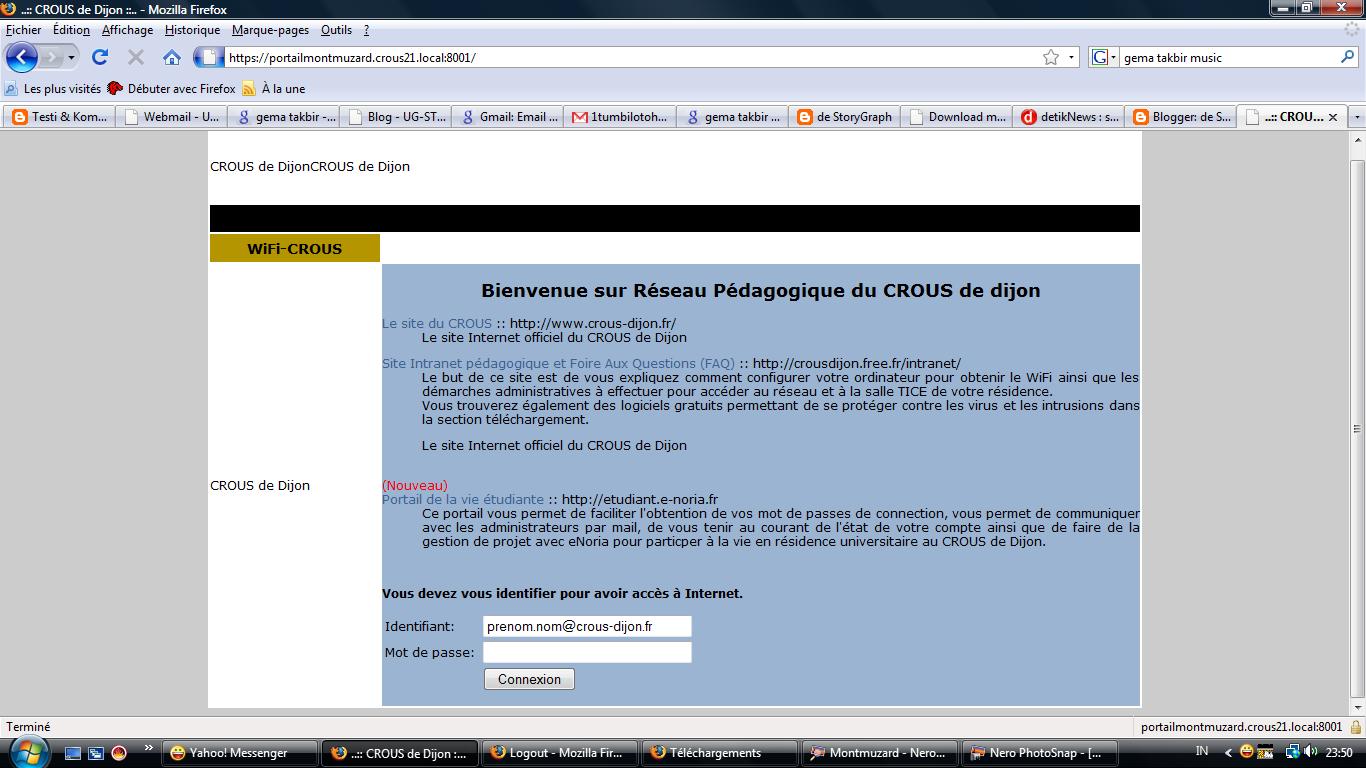Click the IN language indicator

1202,751
